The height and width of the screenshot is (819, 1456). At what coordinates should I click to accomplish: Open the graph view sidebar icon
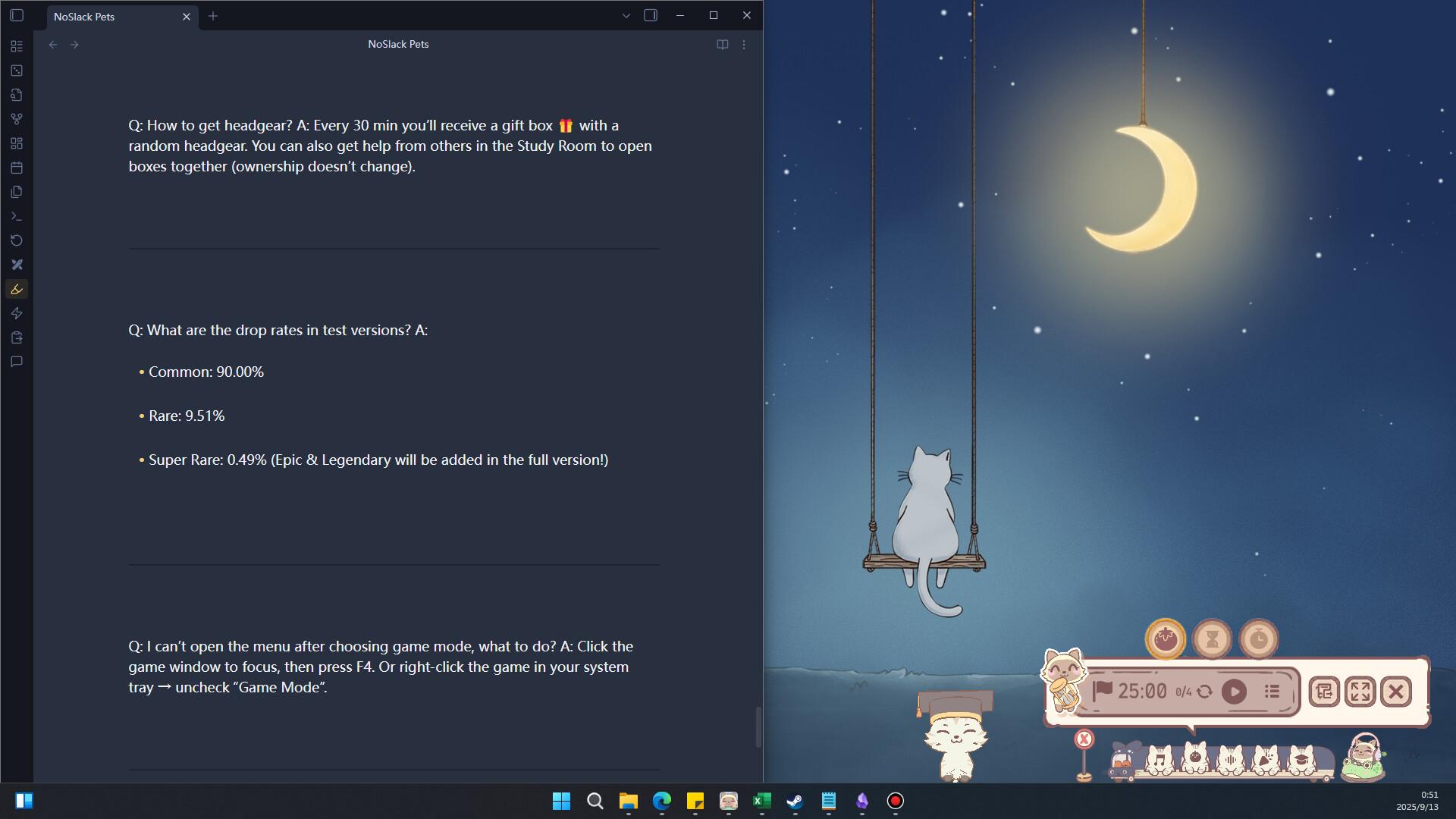click(17, 119)
